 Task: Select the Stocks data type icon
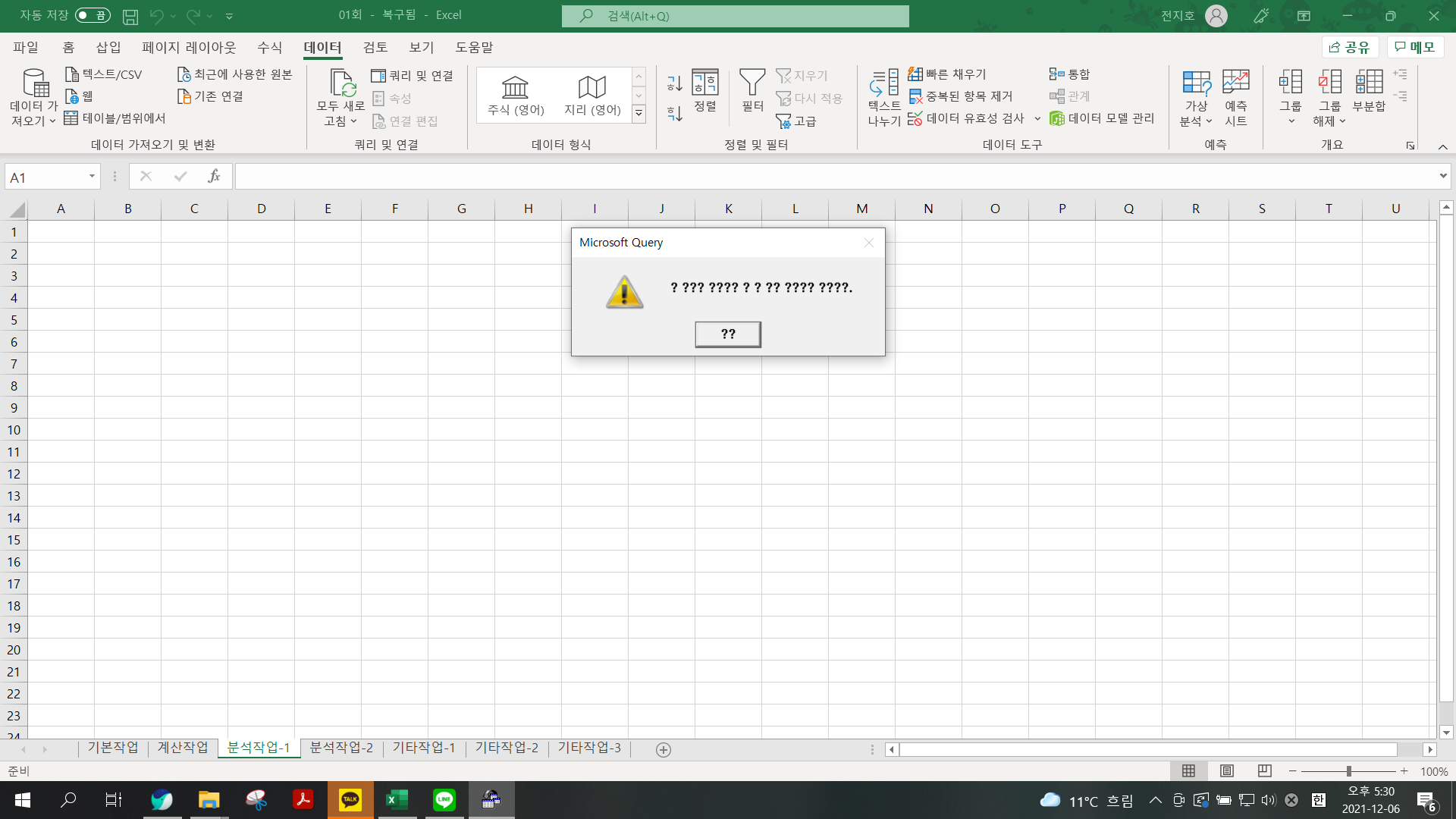click(516, 88)
